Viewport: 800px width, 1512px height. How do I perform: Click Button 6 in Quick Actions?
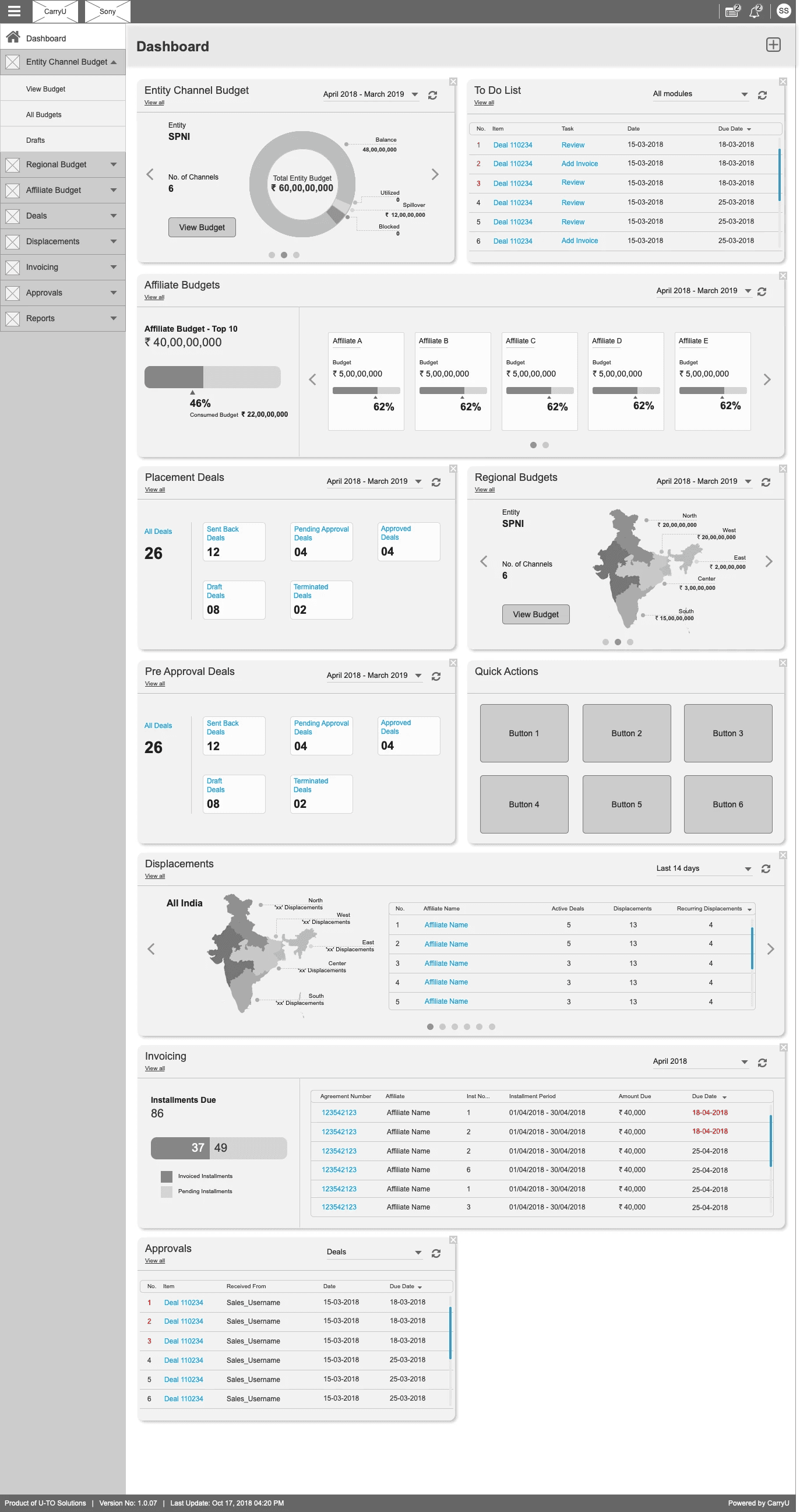tap(728, 805)
